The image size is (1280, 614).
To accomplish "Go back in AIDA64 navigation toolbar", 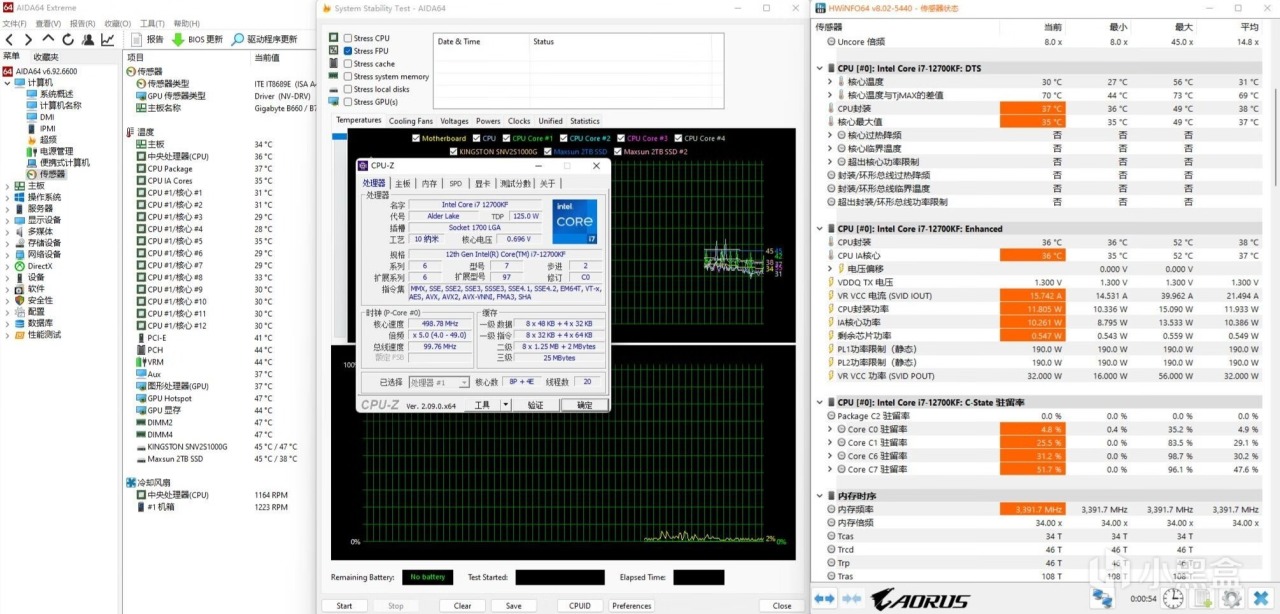I will (10, 40).
